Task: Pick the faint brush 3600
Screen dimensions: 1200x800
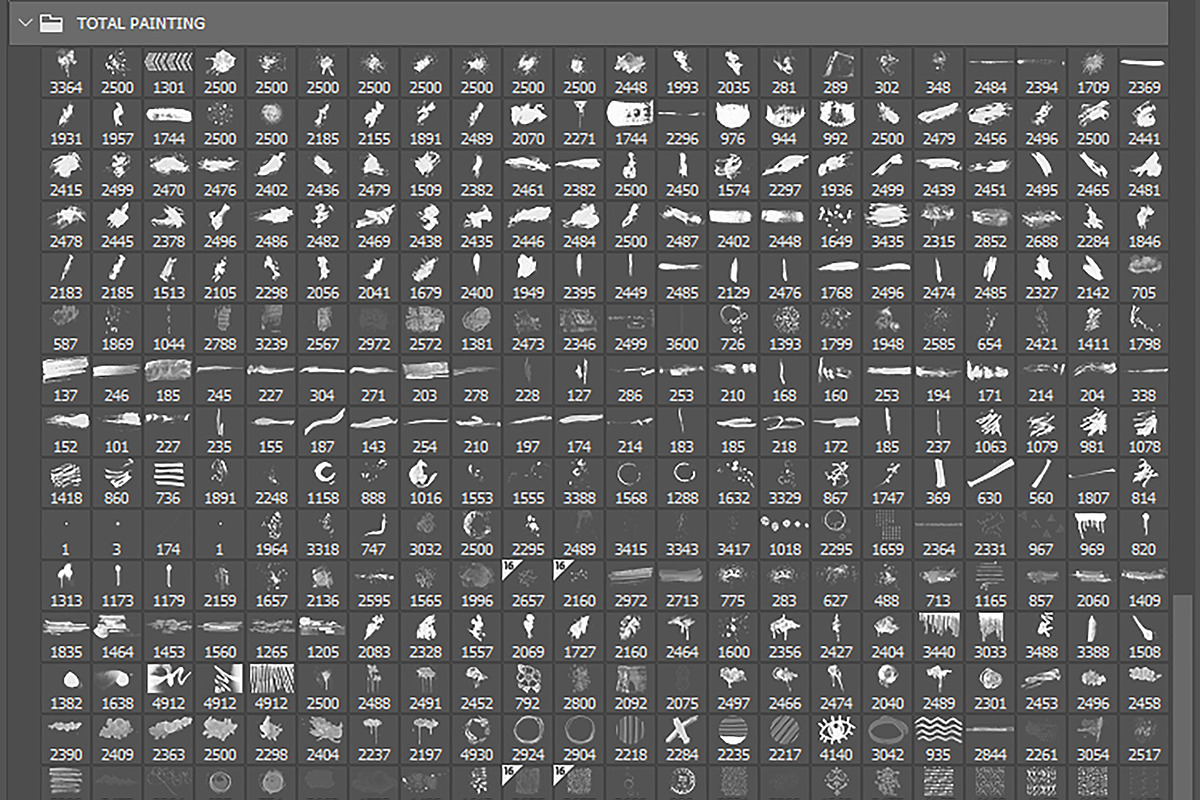Action: [682, 329]
